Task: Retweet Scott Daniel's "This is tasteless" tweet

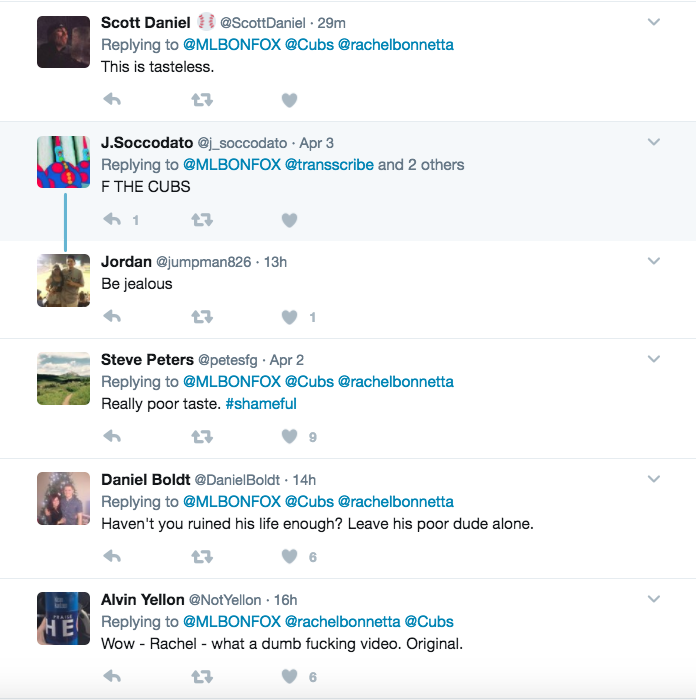Action: click(201, 99)
